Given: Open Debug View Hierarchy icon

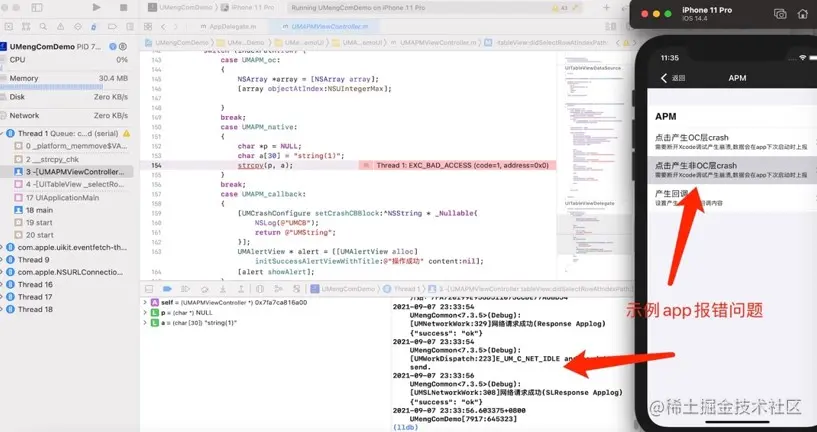Looking at the screenshot, I should (x=260, y=289).
